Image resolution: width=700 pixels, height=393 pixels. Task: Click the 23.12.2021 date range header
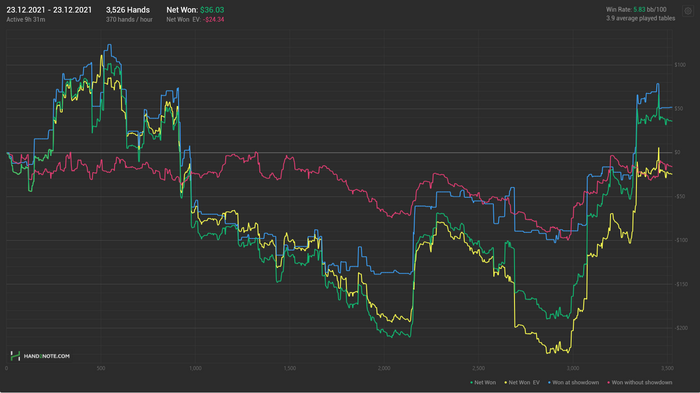tap(49, 10)
